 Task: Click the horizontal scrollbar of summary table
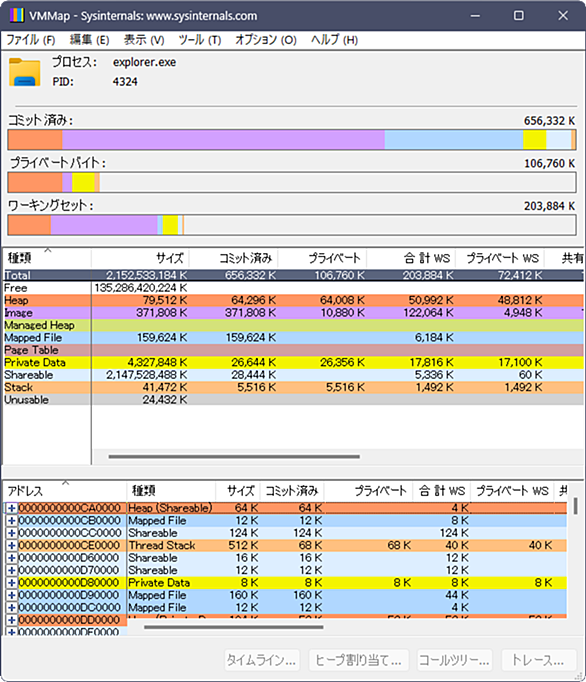pos(234,457)
